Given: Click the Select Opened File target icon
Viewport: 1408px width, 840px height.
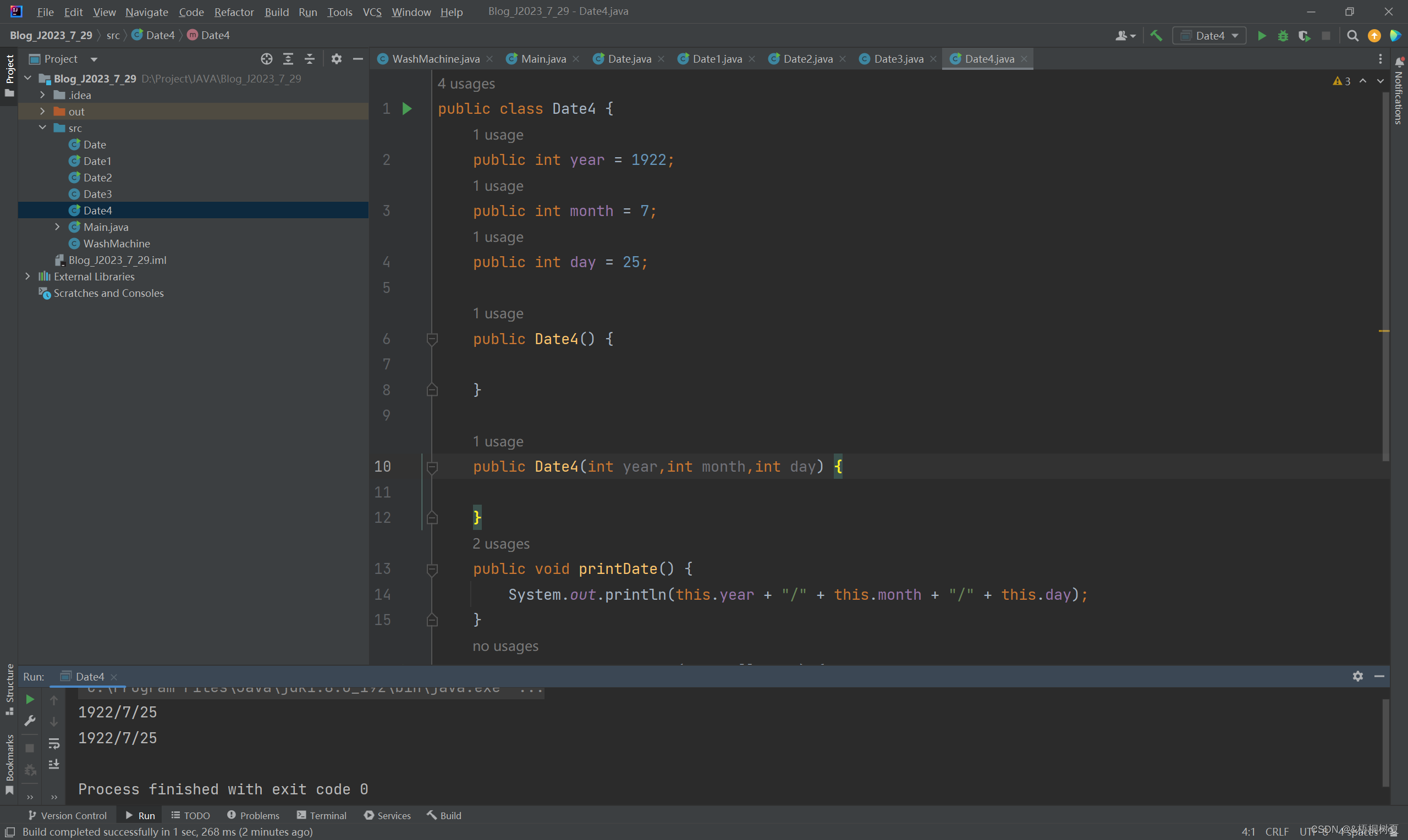Looking at the screenshot, I should pos(267,59).
